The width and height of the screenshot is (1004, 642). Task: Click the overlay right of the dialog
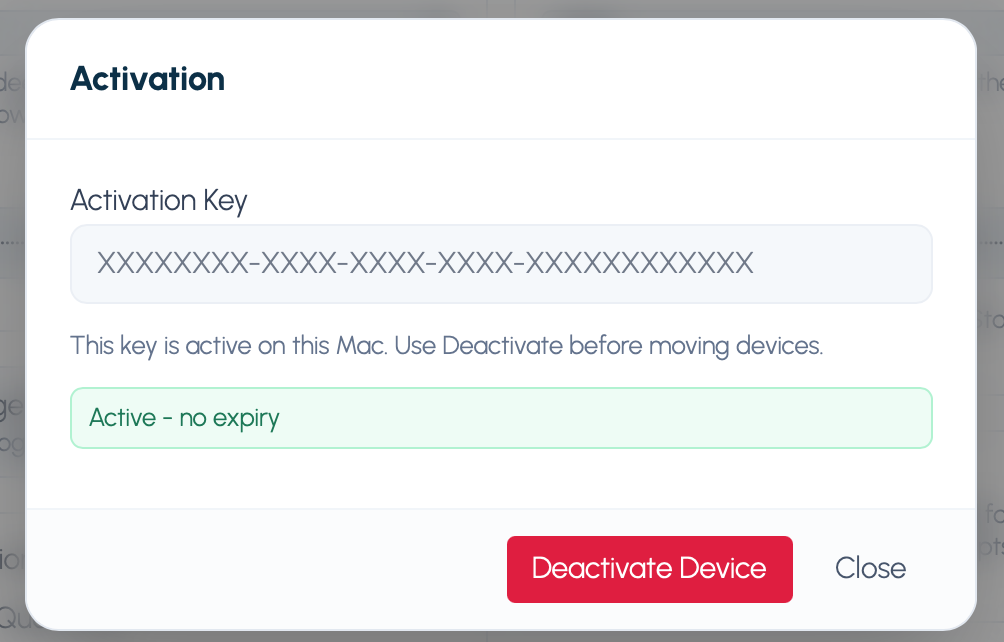[994, 320]
